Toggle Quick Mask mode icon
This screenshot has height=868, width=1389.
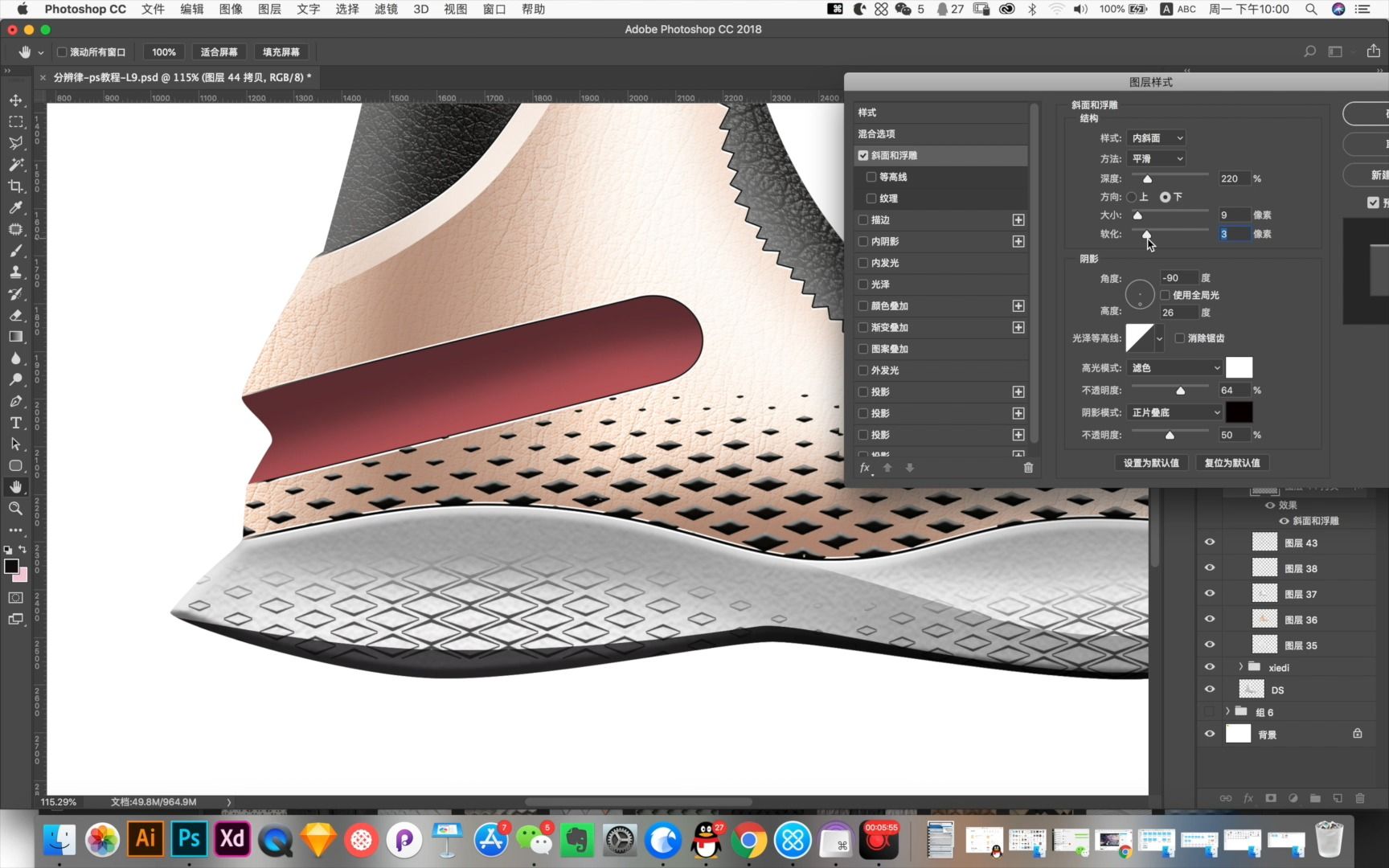coord(15,598)
